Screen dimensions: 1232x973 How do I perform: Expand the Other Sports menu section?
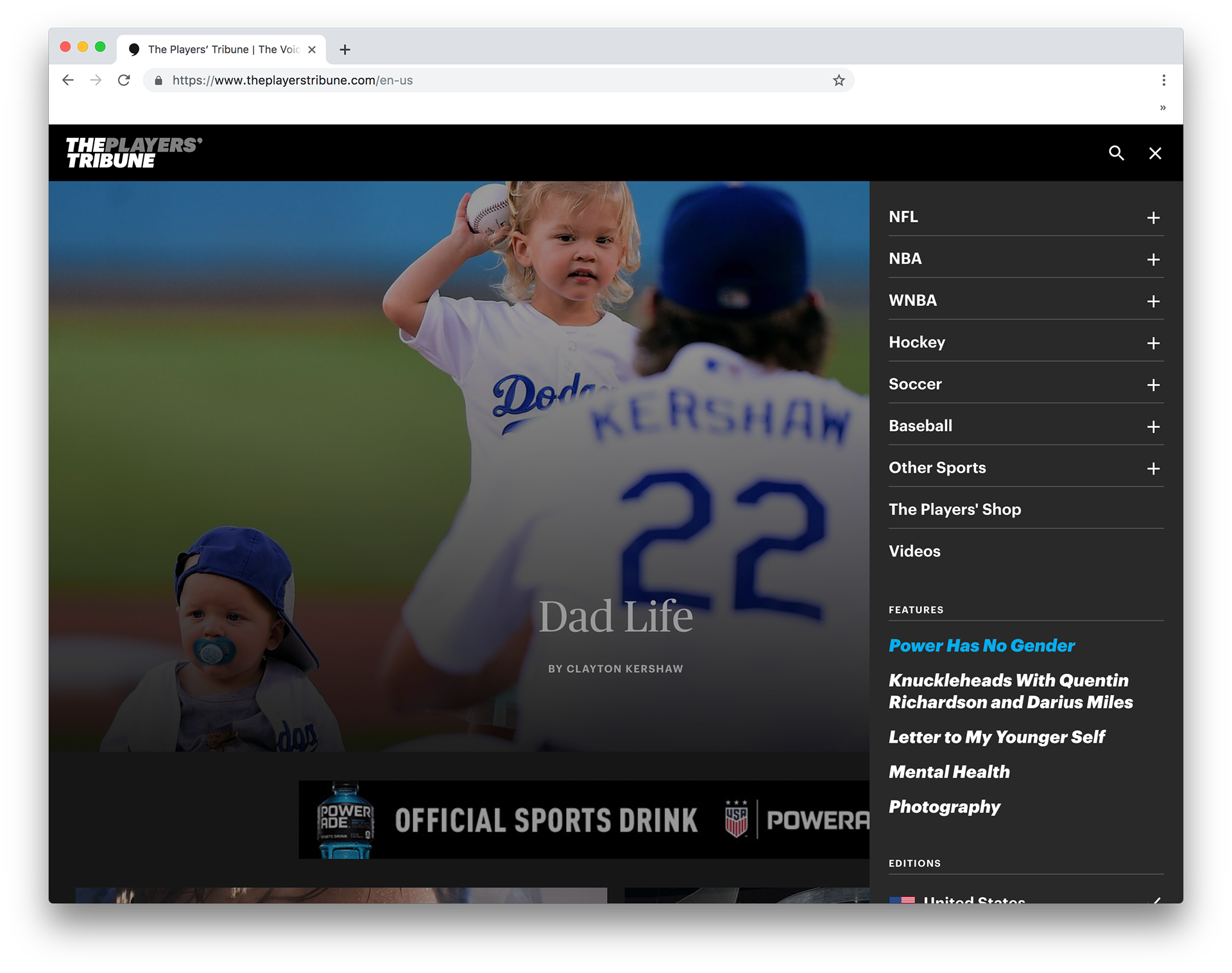point(1153,469)
